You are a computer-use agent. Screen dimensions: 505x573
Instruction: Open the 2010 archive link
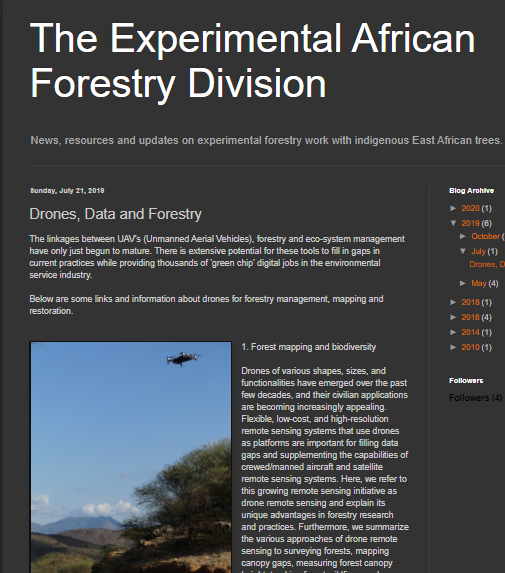click(x=470, y=347)
